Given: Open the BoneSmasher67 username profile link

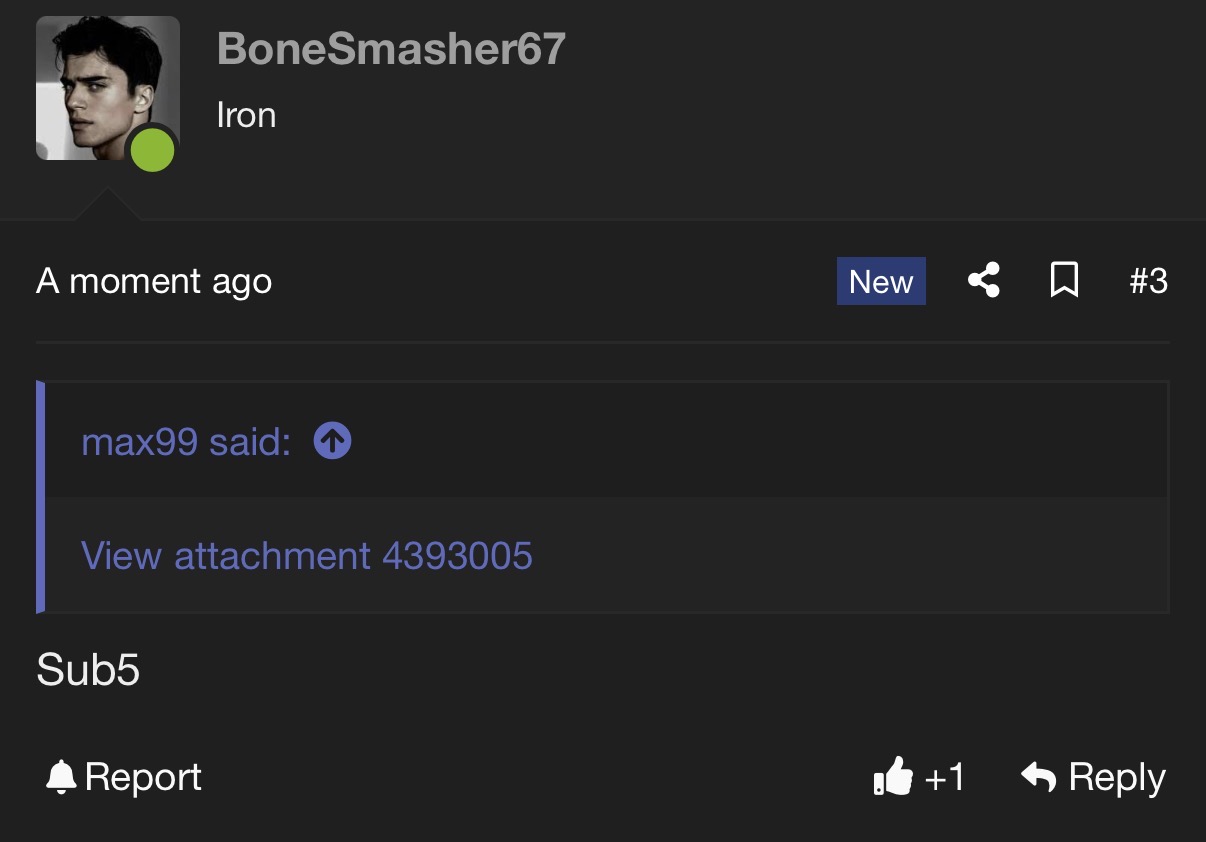Looking at the screenshot, I should tap(391, 49).
